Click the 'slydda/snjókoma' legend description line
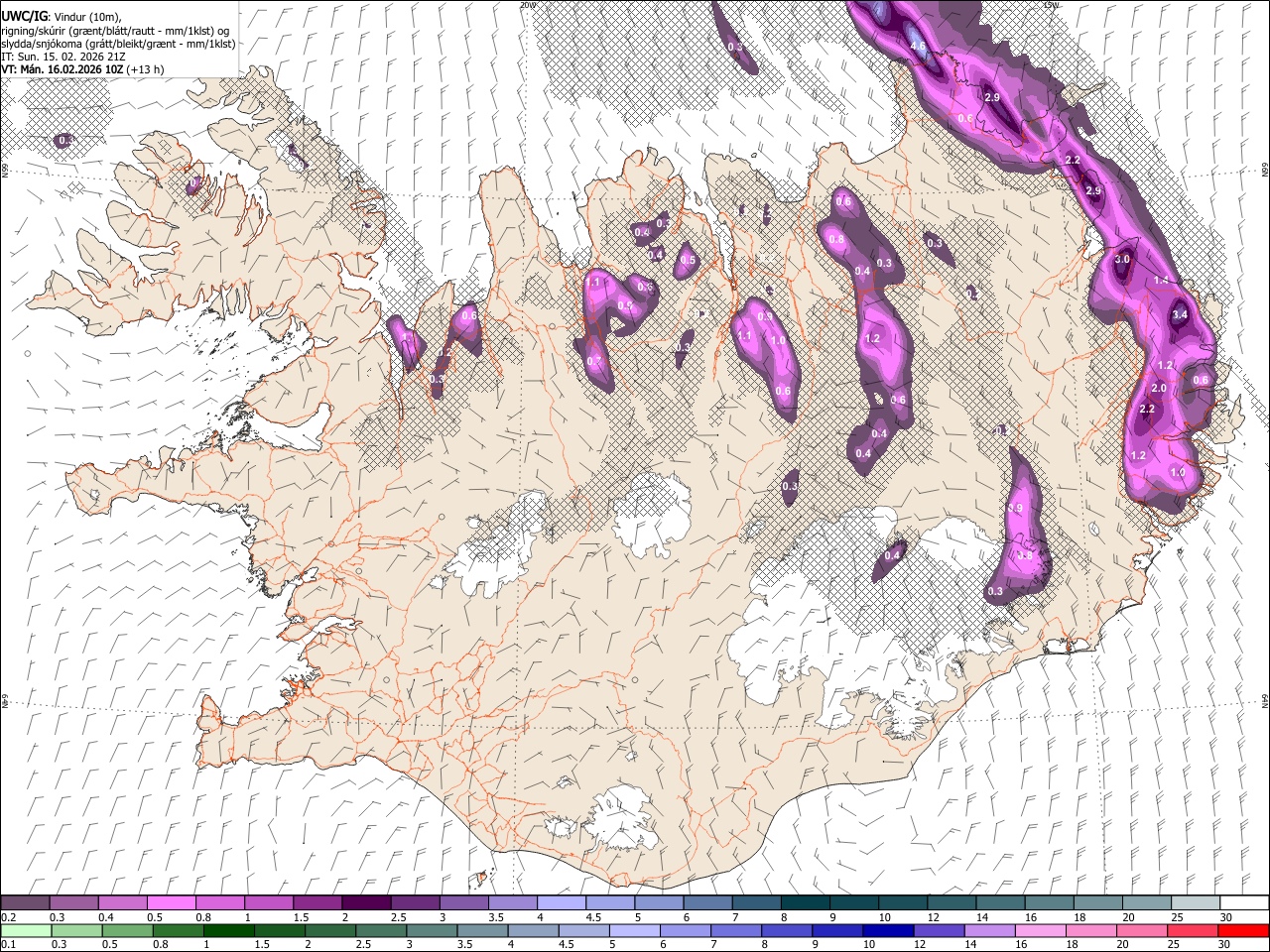This screenshot has width=1270, height=952. pyautogui.click(x=118, y=44)
